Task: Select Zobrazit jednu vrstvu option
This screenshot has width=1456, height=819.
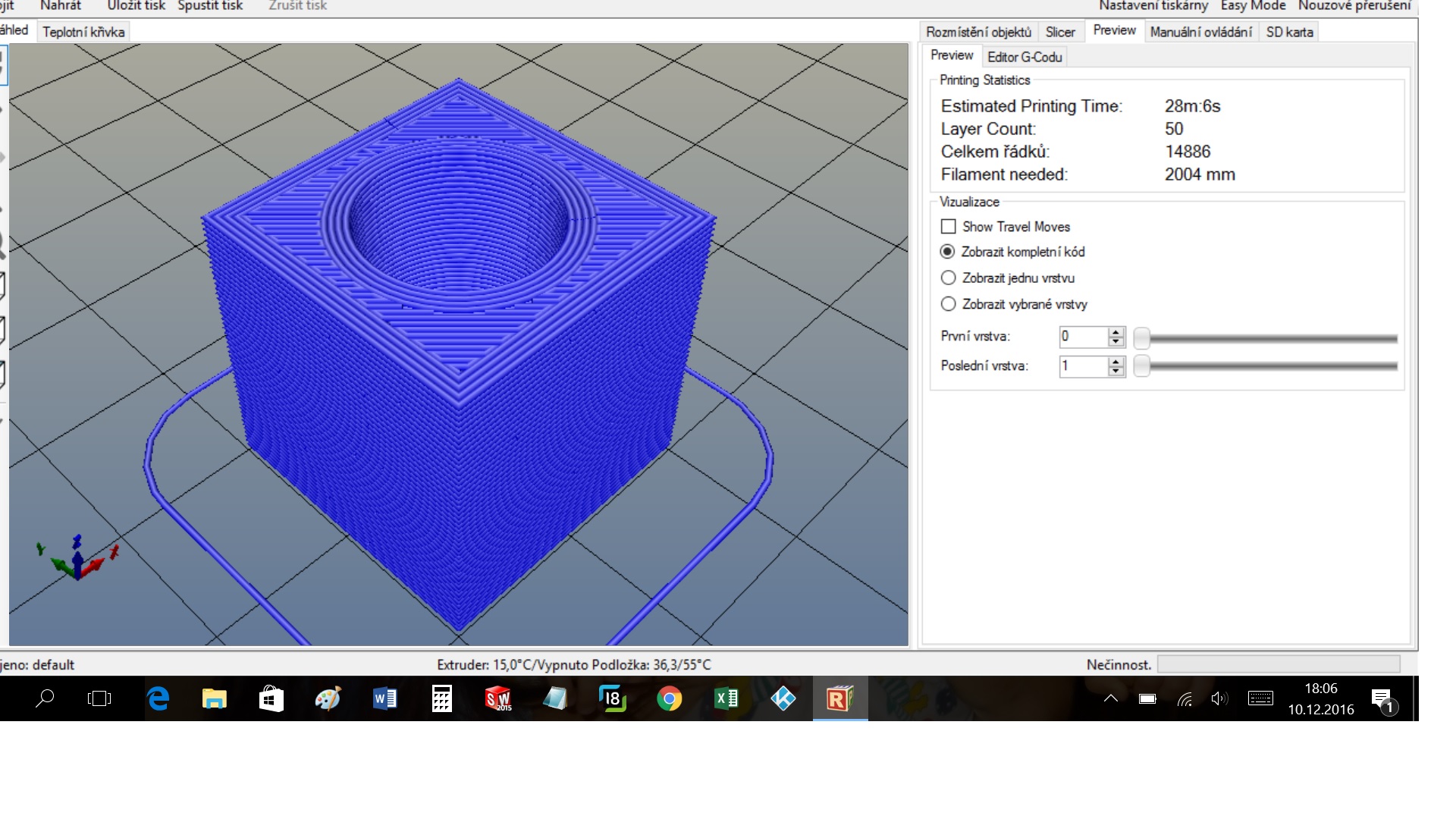Action: tap(948, 278)
